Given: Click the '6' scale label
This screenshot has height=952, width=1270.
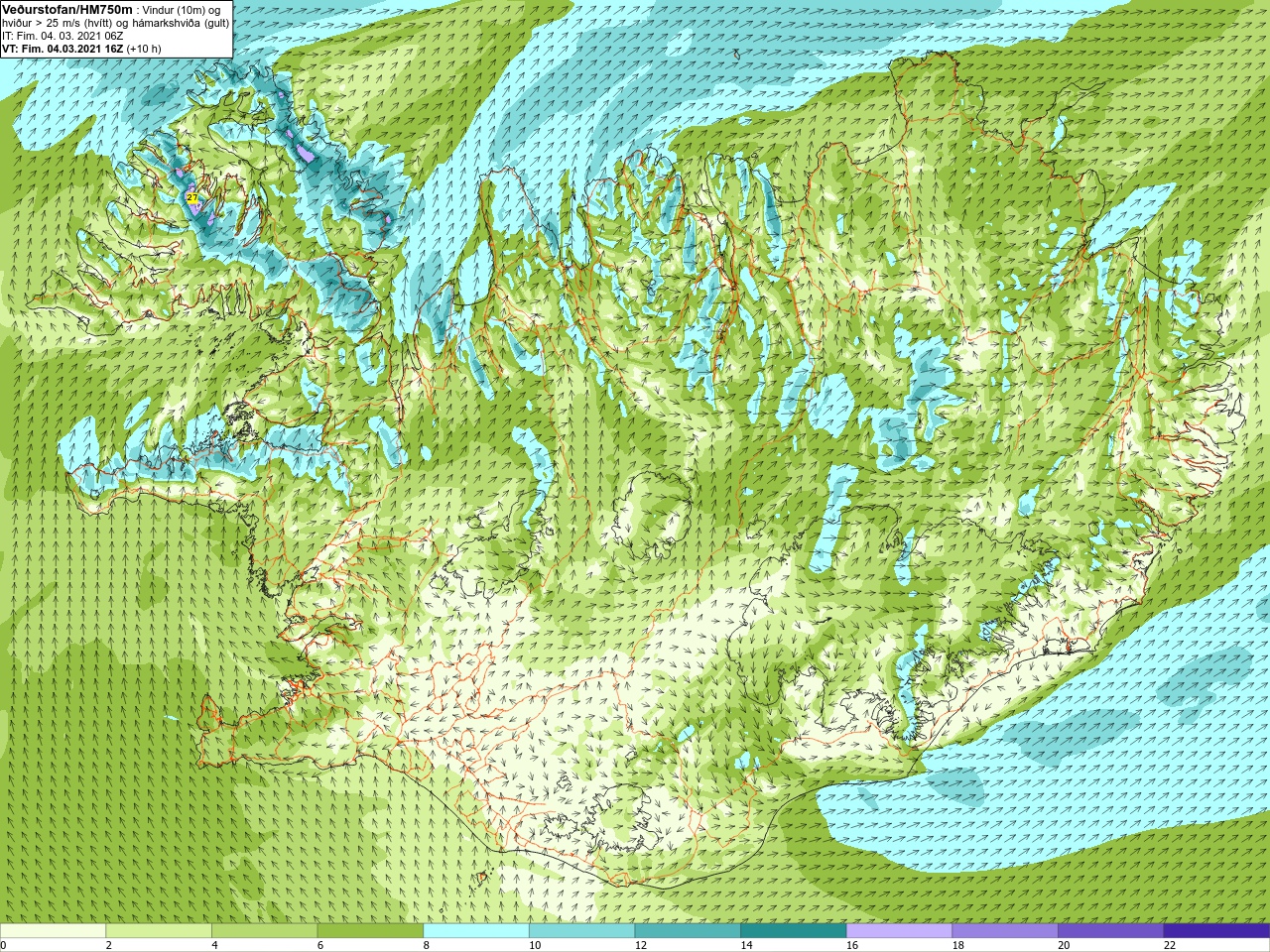Looking at the screenshot, I should coord(321,945).
